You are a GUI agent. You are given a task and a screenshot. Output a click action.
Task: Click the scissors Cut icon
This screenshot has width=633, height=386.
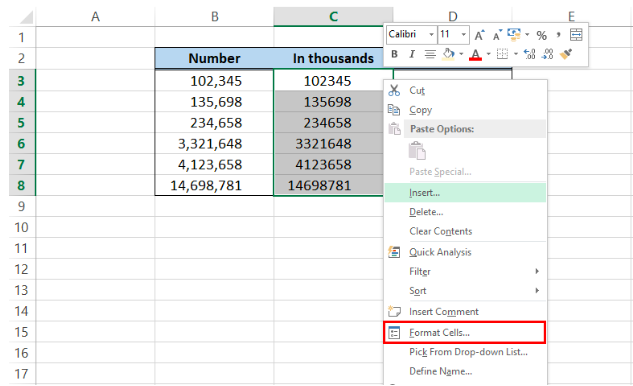(394, 90)
